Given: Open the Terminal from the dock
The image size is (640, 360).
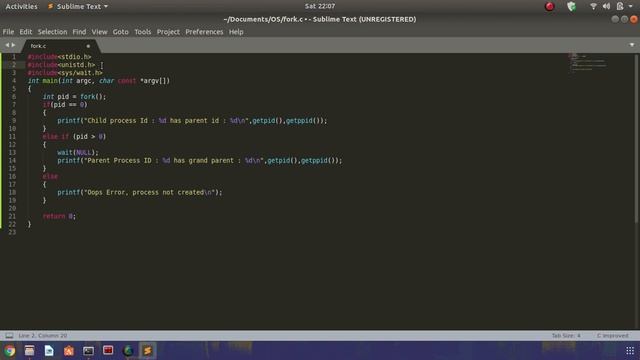Looking at the screenshot, I should click(x=88, y=351).
